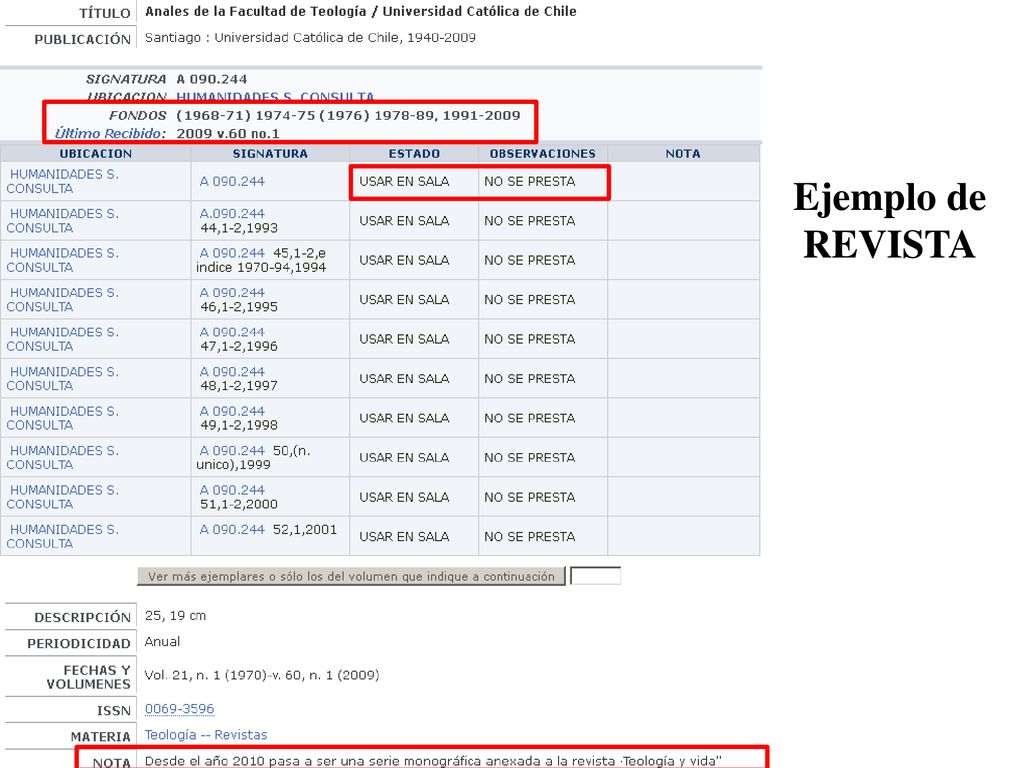Click UBICACION column header
Image resolution: width=1024 pixels, height=768 pixels.
95,153
